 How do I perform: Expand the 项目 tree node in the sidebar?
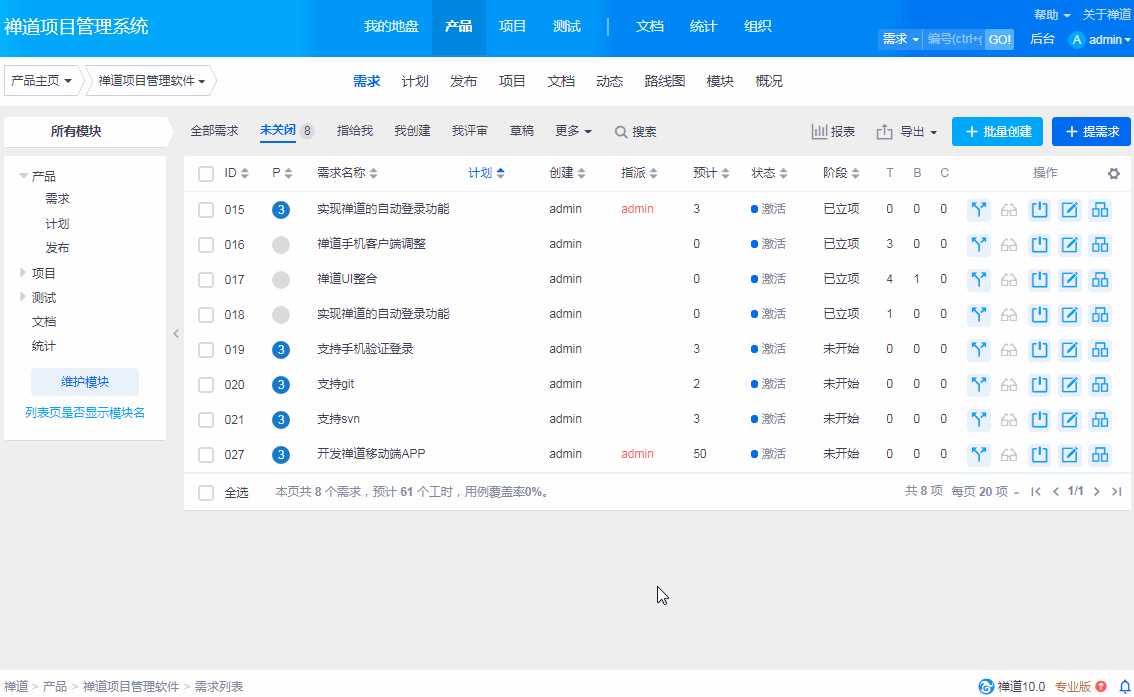coord(24,273)
